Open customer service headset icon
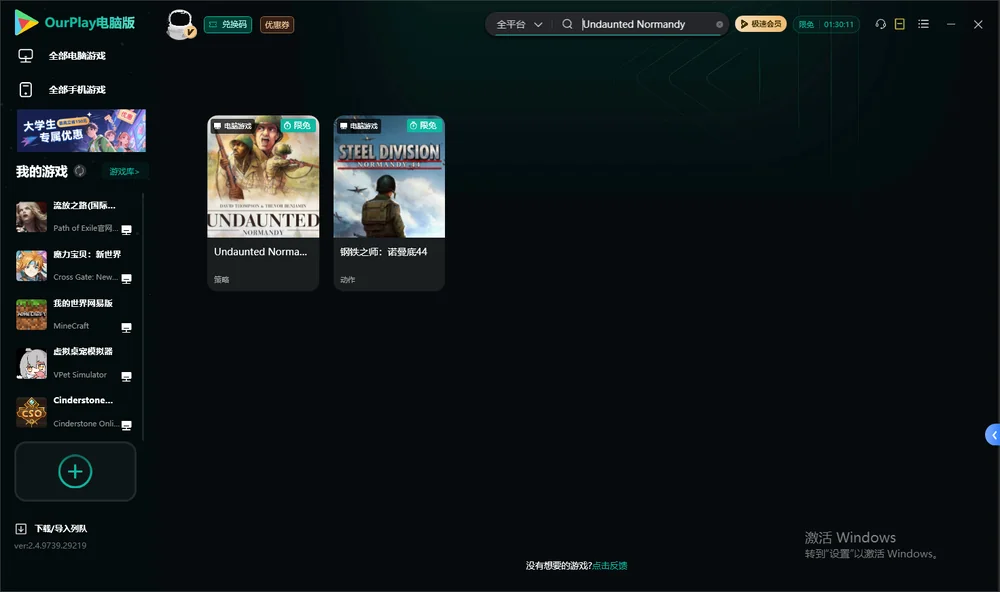1000x592 pixels. (880, 24)
